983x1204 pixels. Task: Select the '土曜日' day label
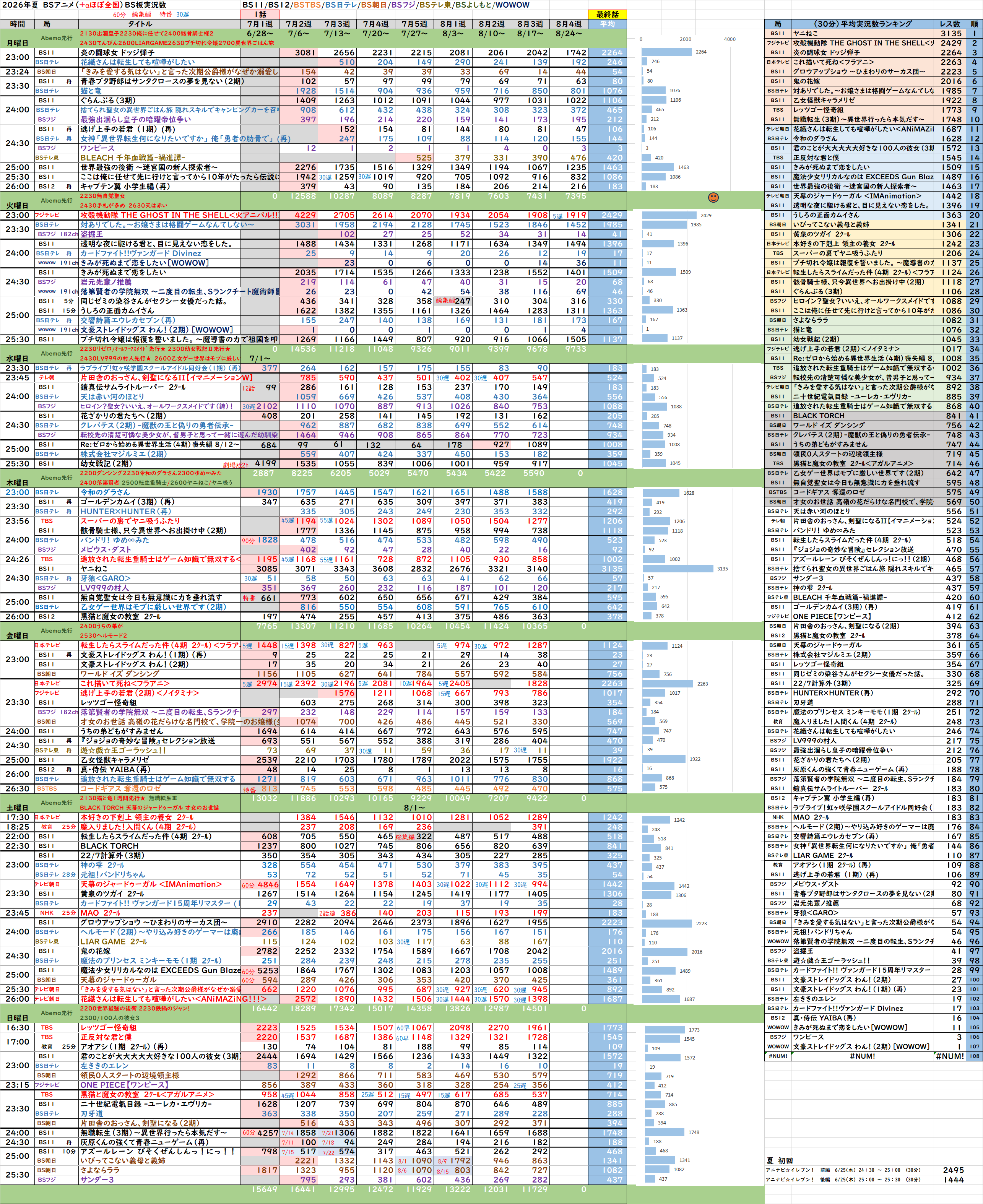tap(17, 808)
